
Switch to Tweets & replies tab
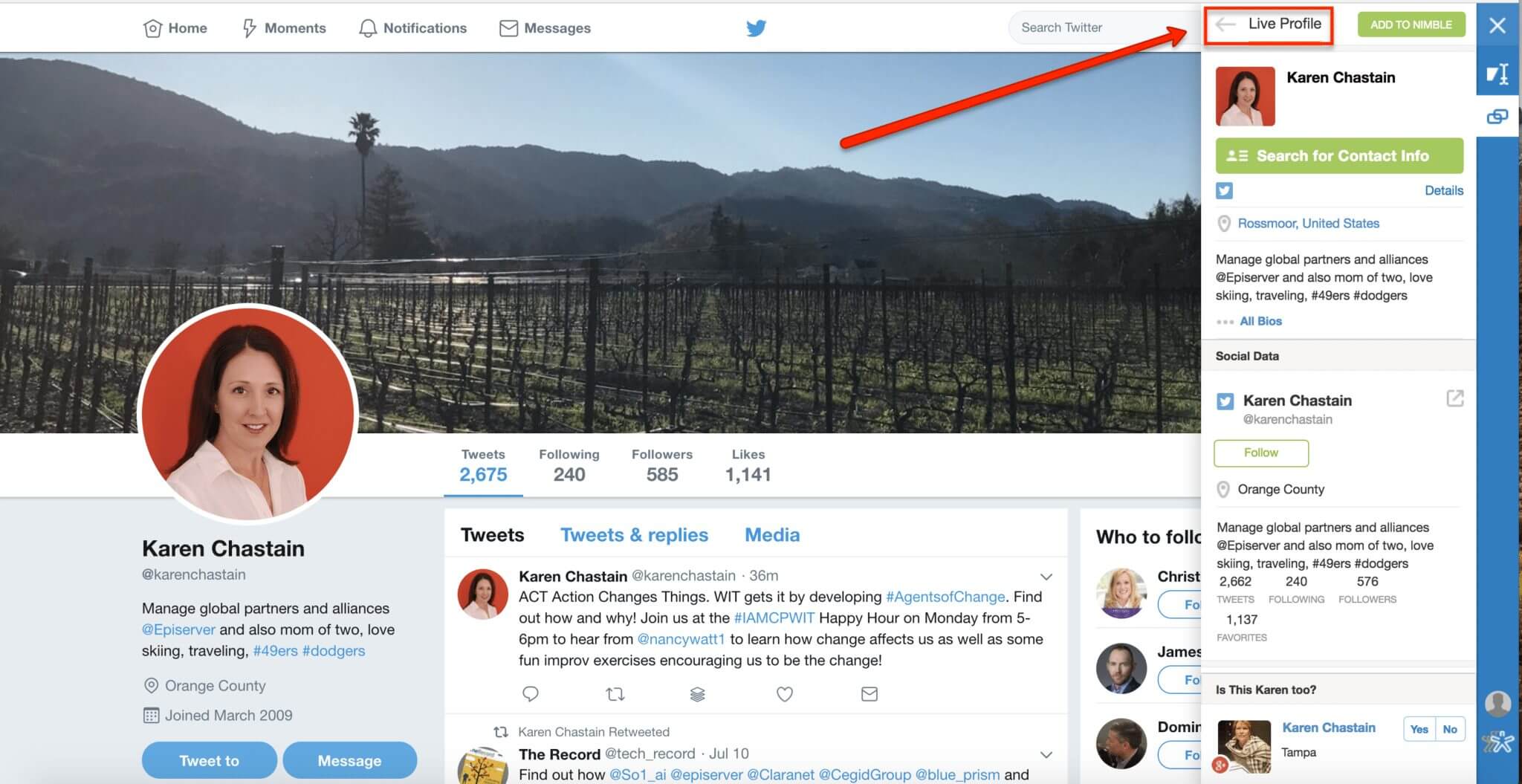pos(634,535)
